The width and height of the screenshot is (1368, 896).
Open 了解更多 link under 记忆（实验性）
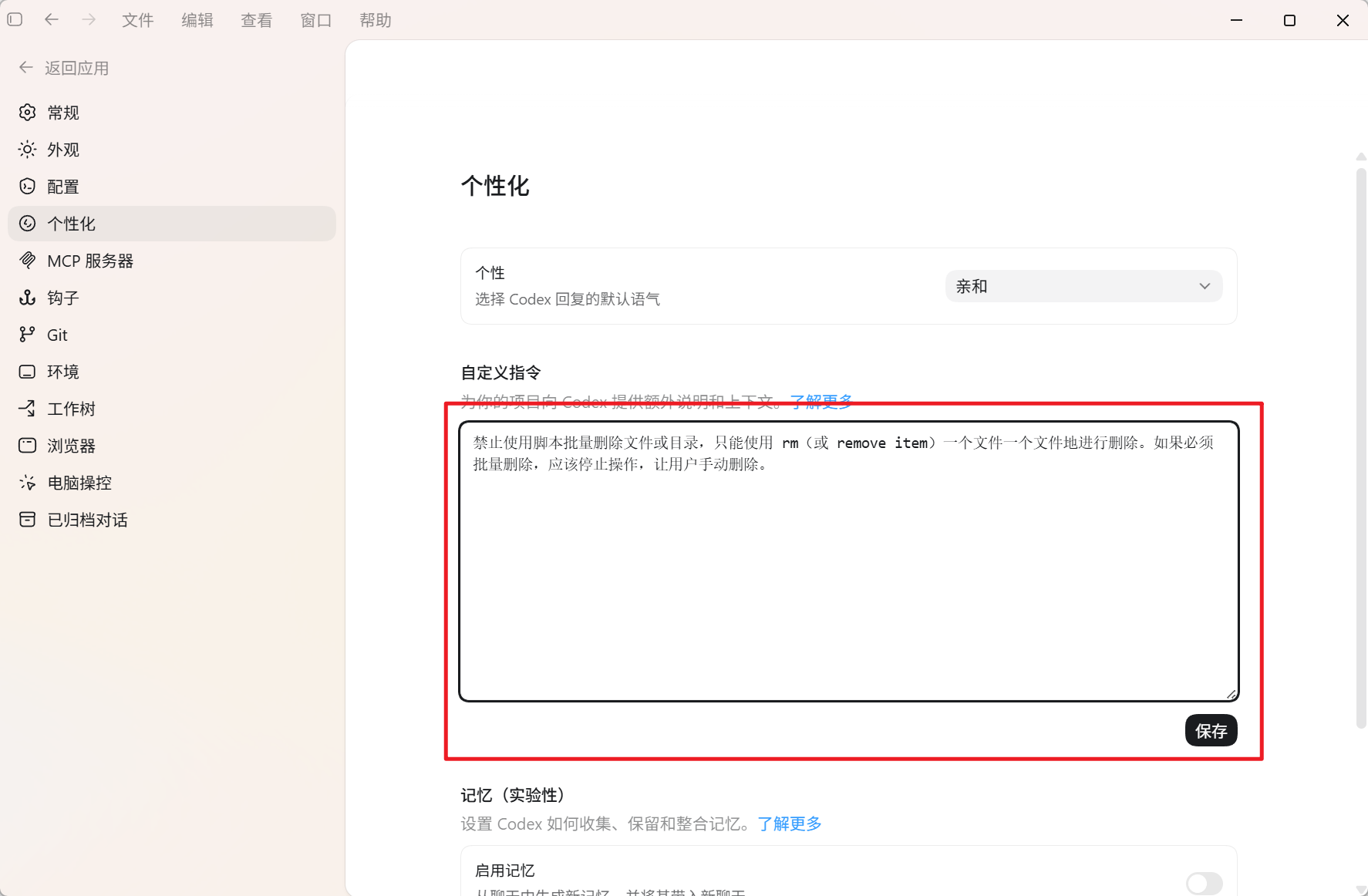pyautogui.click(x=790, y=824)
